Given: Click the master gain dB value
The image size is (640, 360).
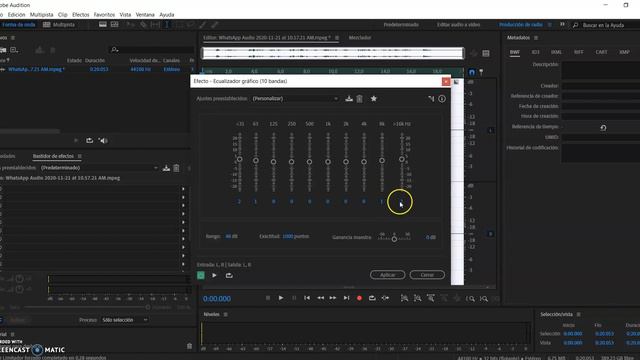Looking at the screenshot, I should 431,237.
